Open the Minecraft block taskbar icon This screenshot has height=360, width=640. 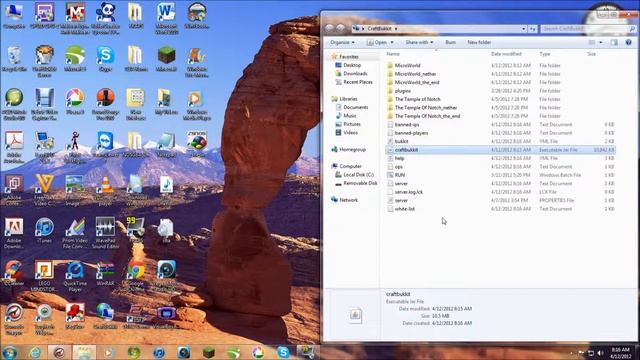209,352
